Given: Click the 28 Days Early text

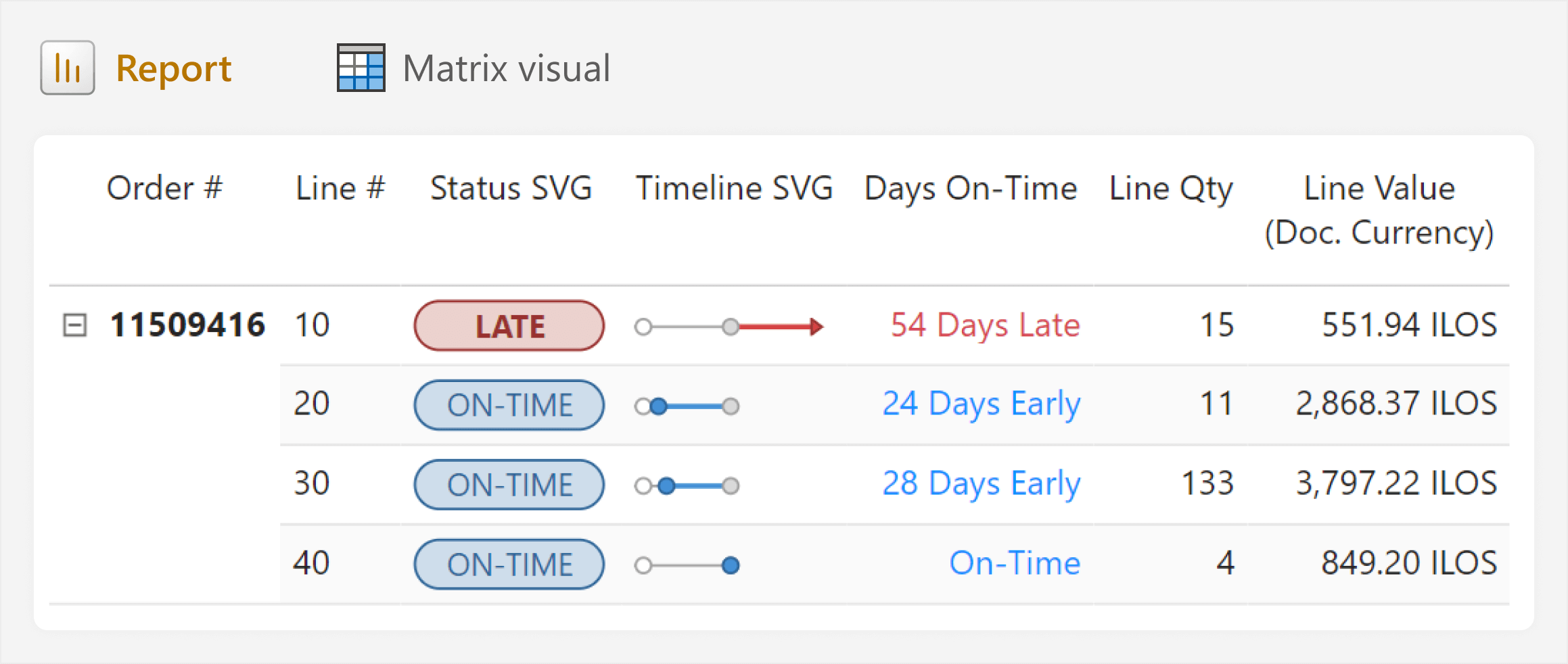Looking at the screenshot, I should coord(982,484).
